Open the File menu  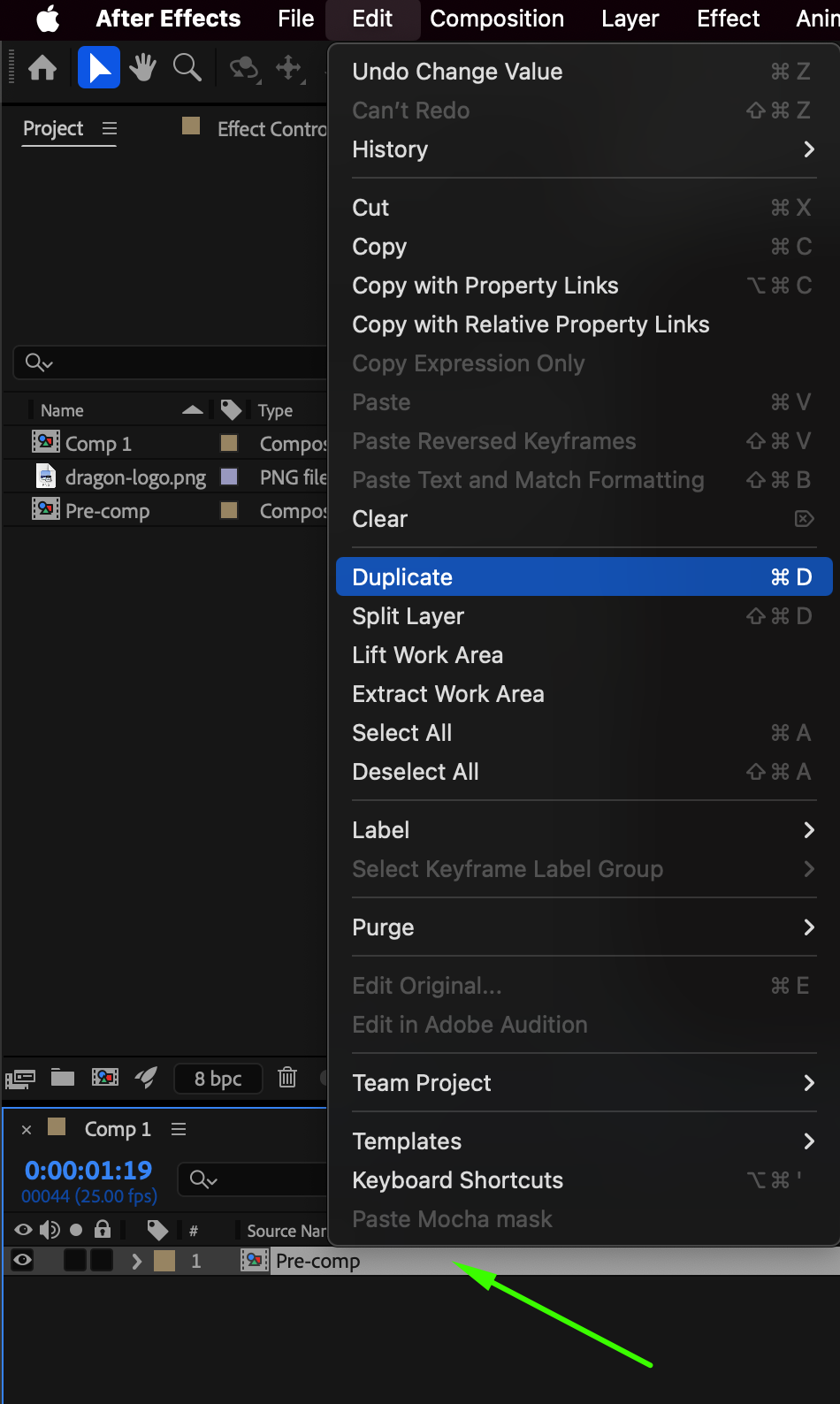pyautogui.click(x=295, y=19)
